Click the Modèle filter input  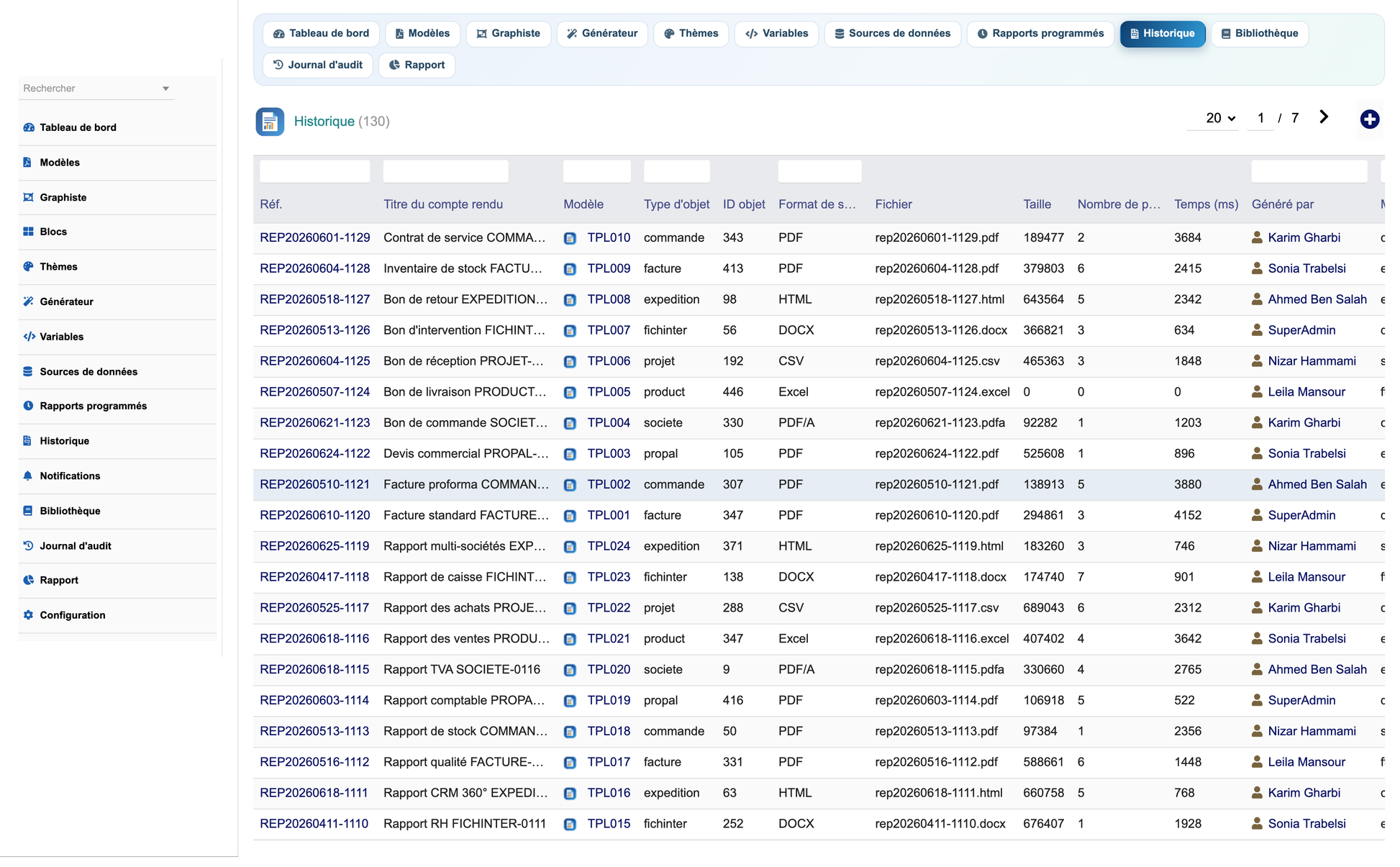click(596, 171)
